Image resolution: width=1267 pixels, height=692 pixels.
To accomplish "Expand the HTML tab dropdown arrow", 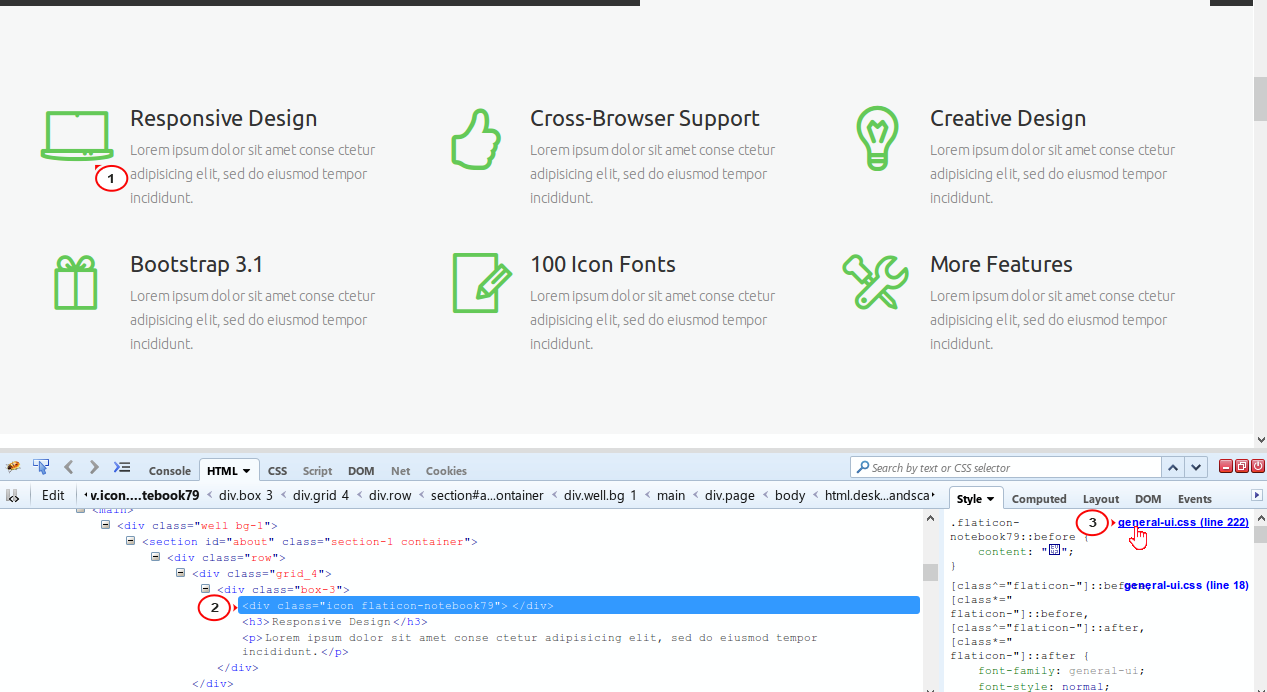I will 247,470.
